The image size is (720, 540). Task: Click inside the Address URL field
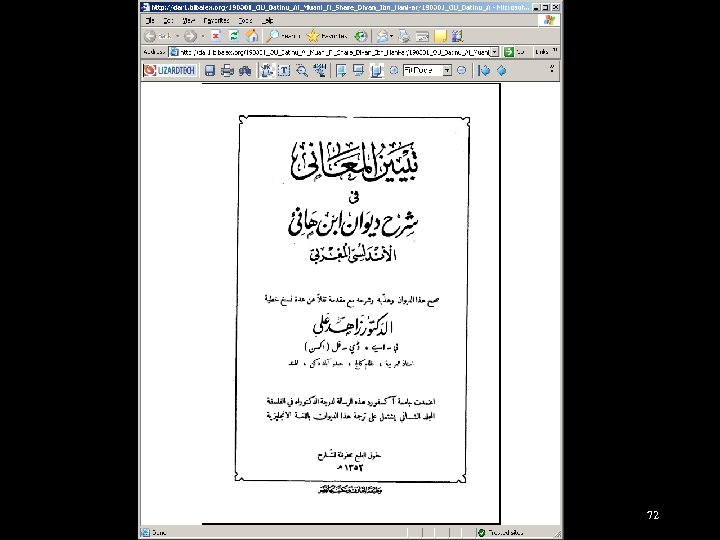pos(329,52)
